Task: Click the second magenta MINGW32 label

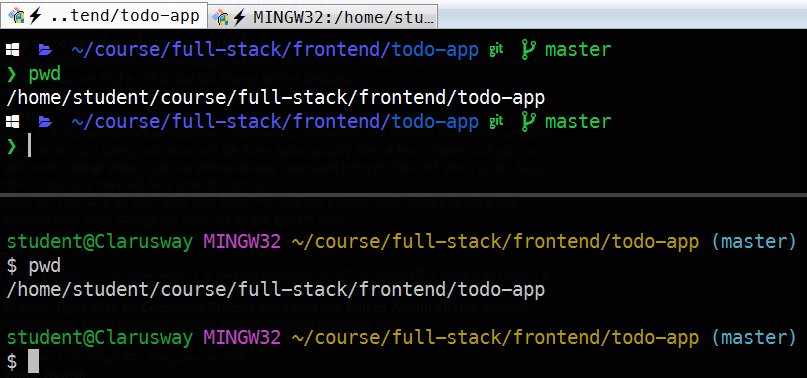Action: tap(242, 338)
